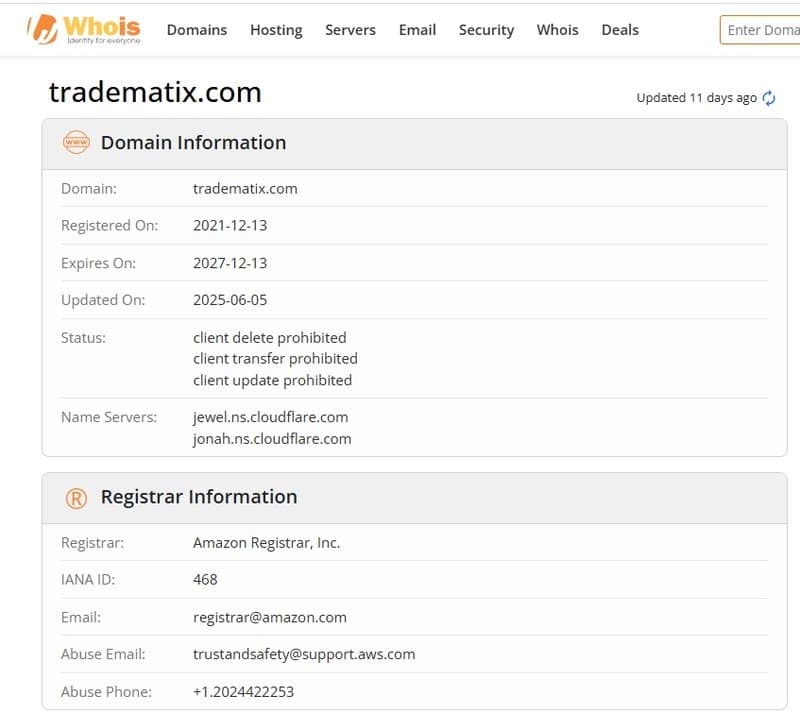Select abuse phone +1.2024422253
Screen dimensions: 800x713
(x=243, y=692)
